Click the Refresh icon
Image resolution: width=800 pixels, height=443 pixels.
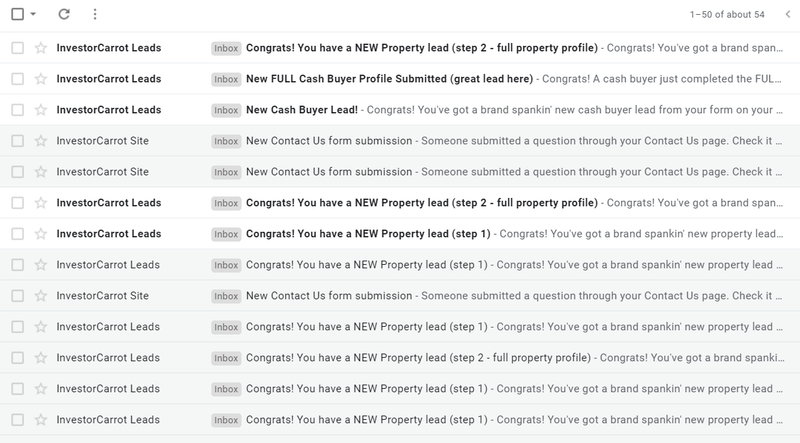65,15
